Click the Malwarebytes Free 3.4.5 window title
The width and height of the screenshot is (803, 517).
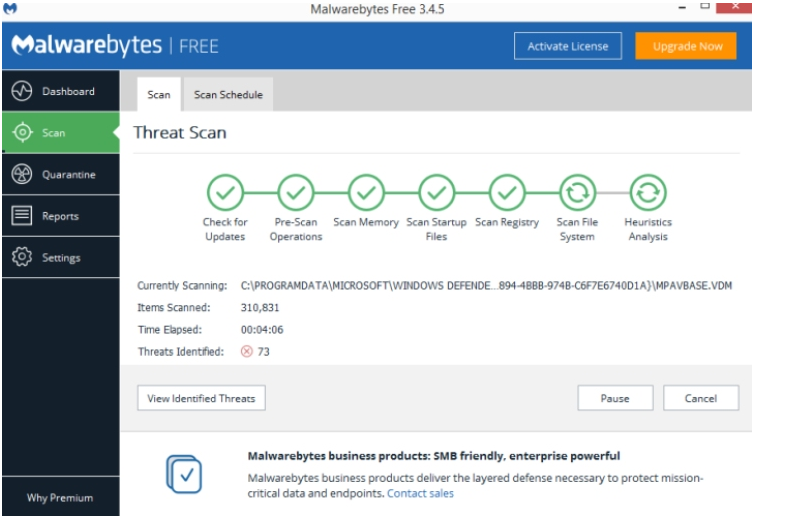tap(377, 9)
